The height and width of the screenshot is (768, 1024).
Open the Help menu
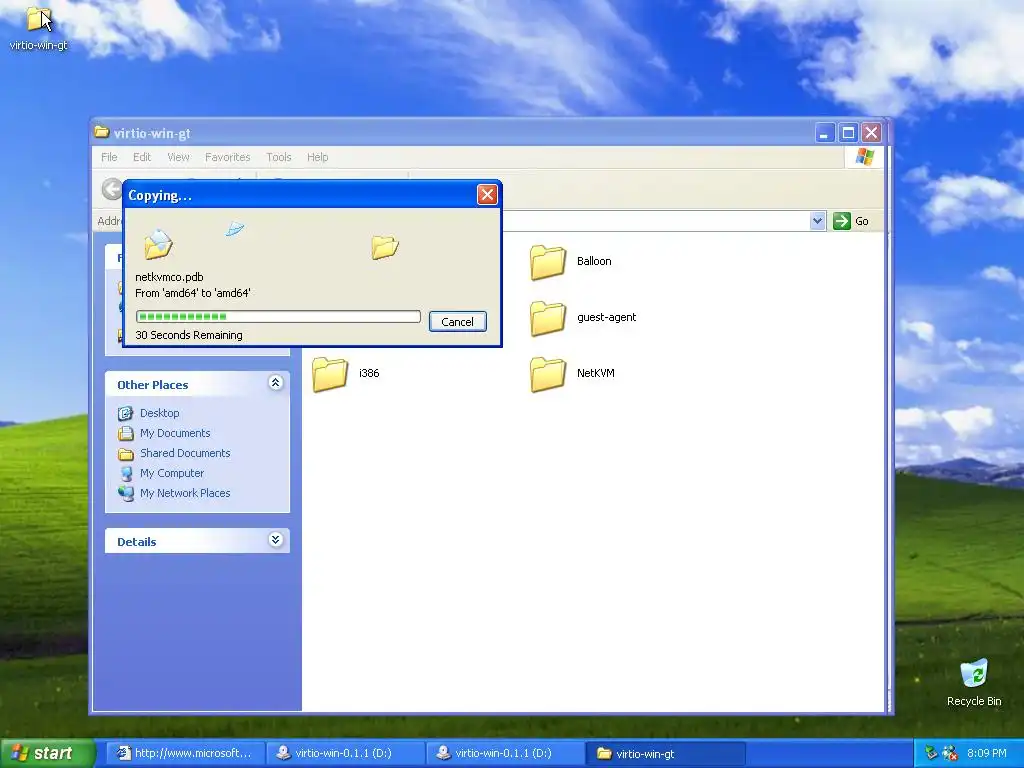(317, 157)
